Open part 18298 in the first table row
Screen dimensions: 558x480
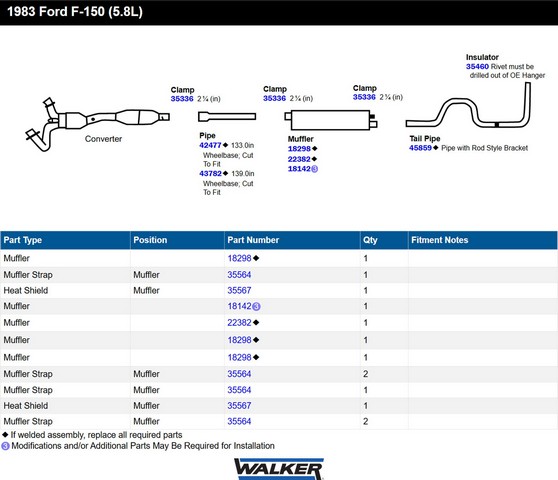(239, 258)
